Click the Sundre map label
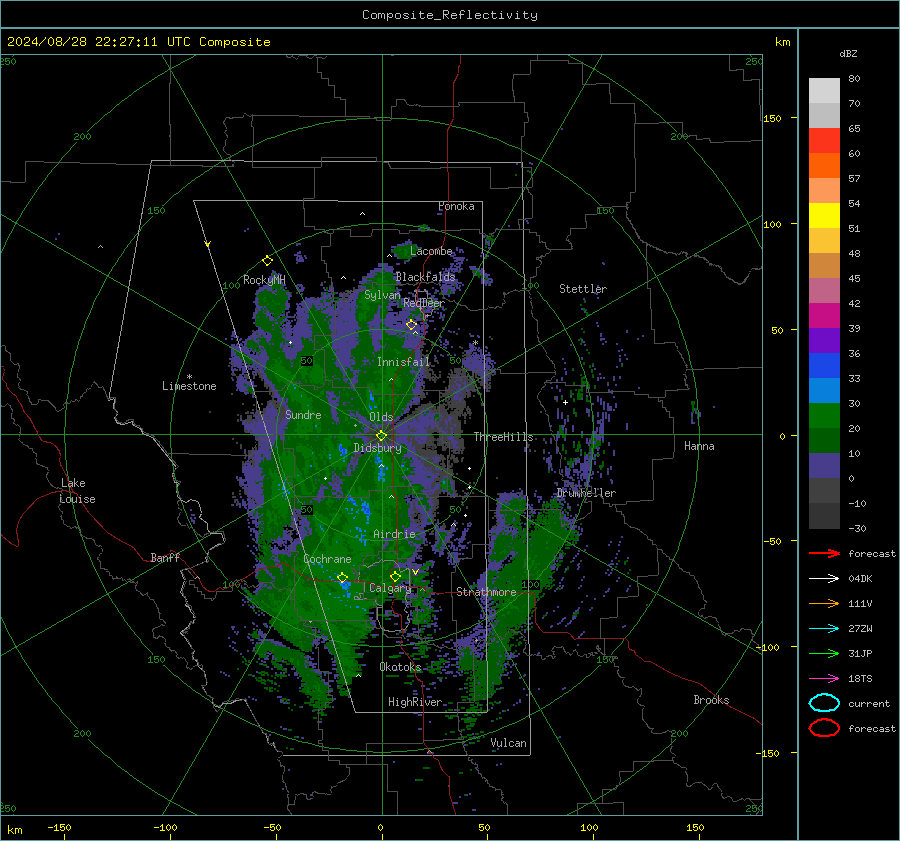The image size is (900, 841). click(x=303, y=414)
